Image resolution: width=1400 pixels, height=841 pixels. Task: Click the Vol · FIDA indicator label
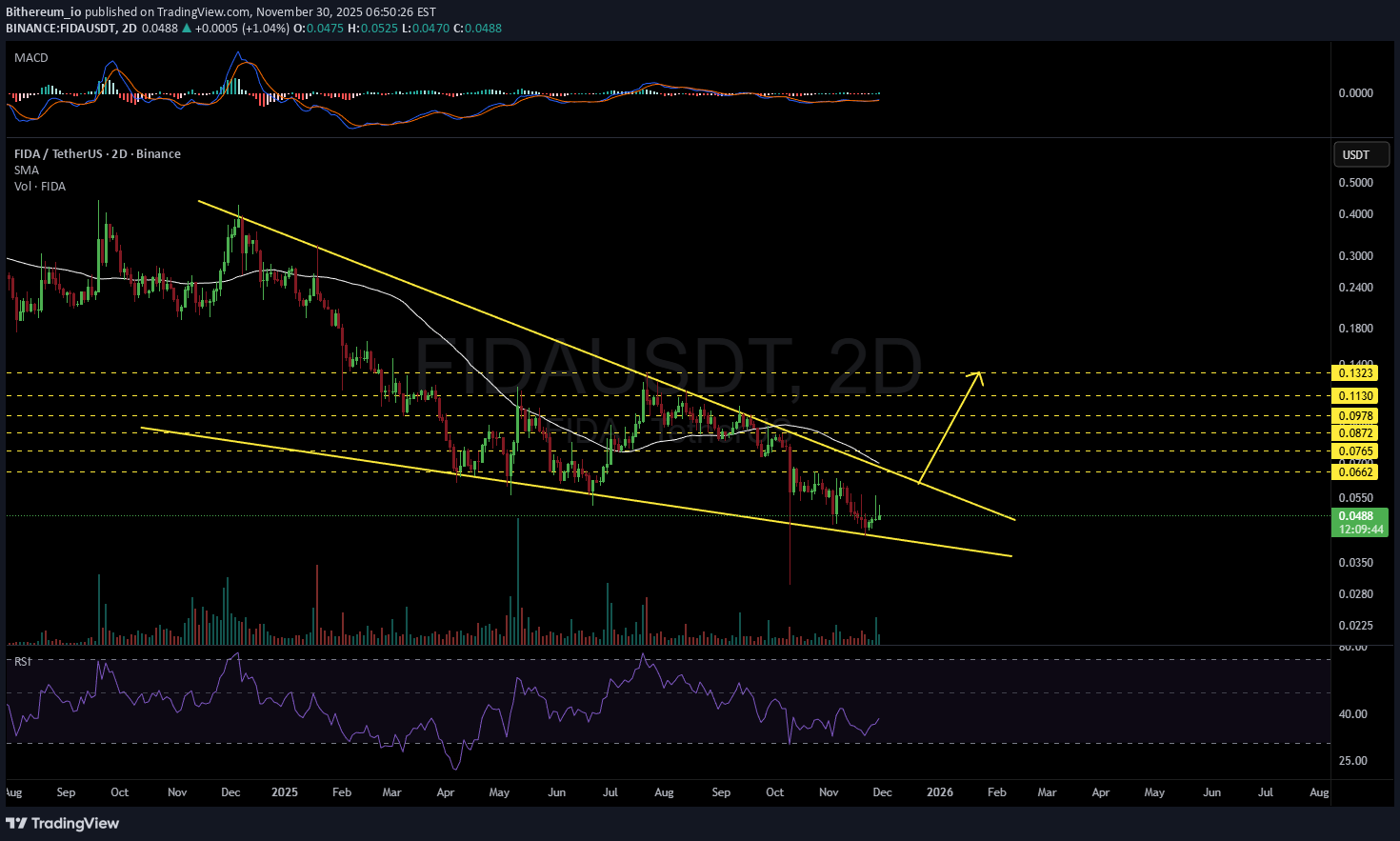coord(40,187)
